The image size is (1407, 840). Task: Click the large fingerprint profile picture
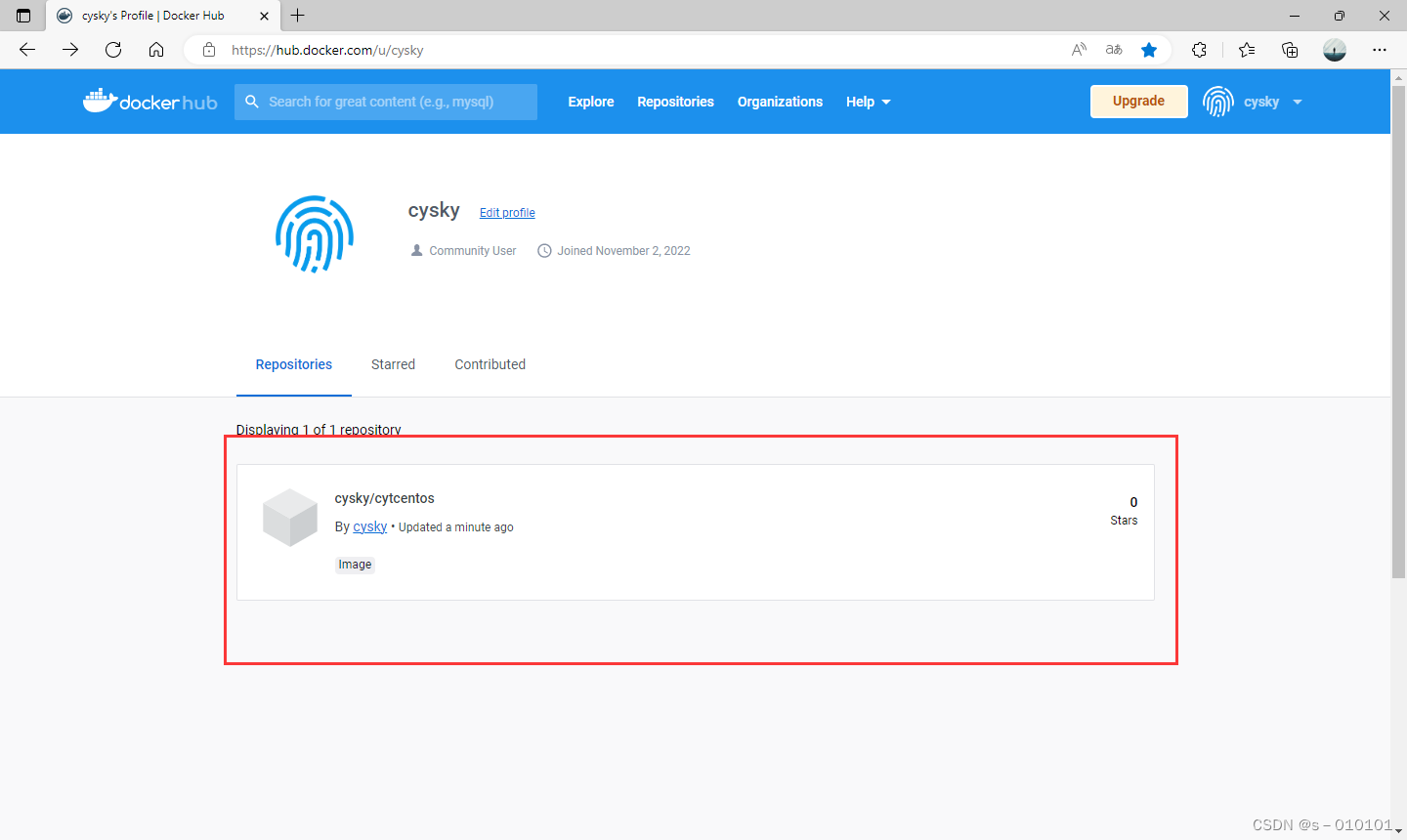315,234
